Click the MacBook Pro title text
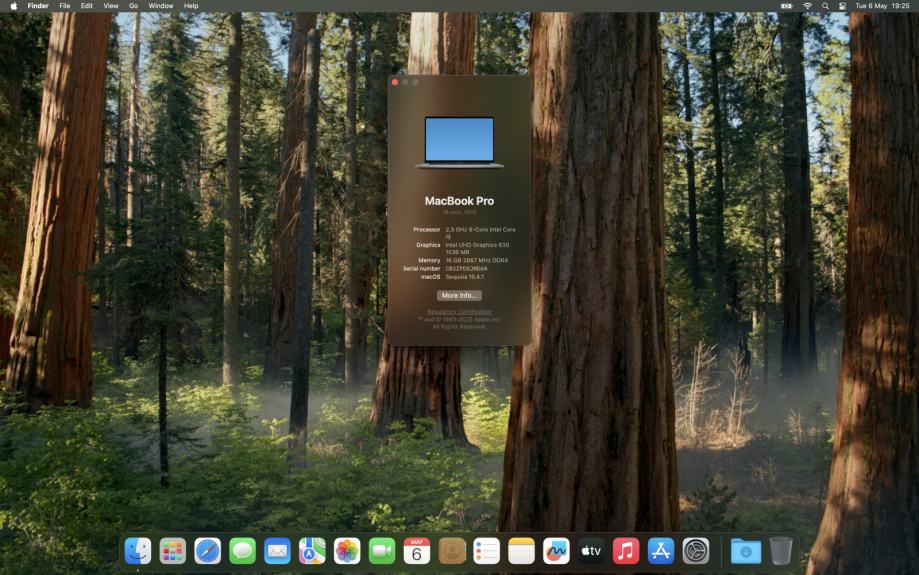Viewport: 919px width, 575px height. (460, 200)
